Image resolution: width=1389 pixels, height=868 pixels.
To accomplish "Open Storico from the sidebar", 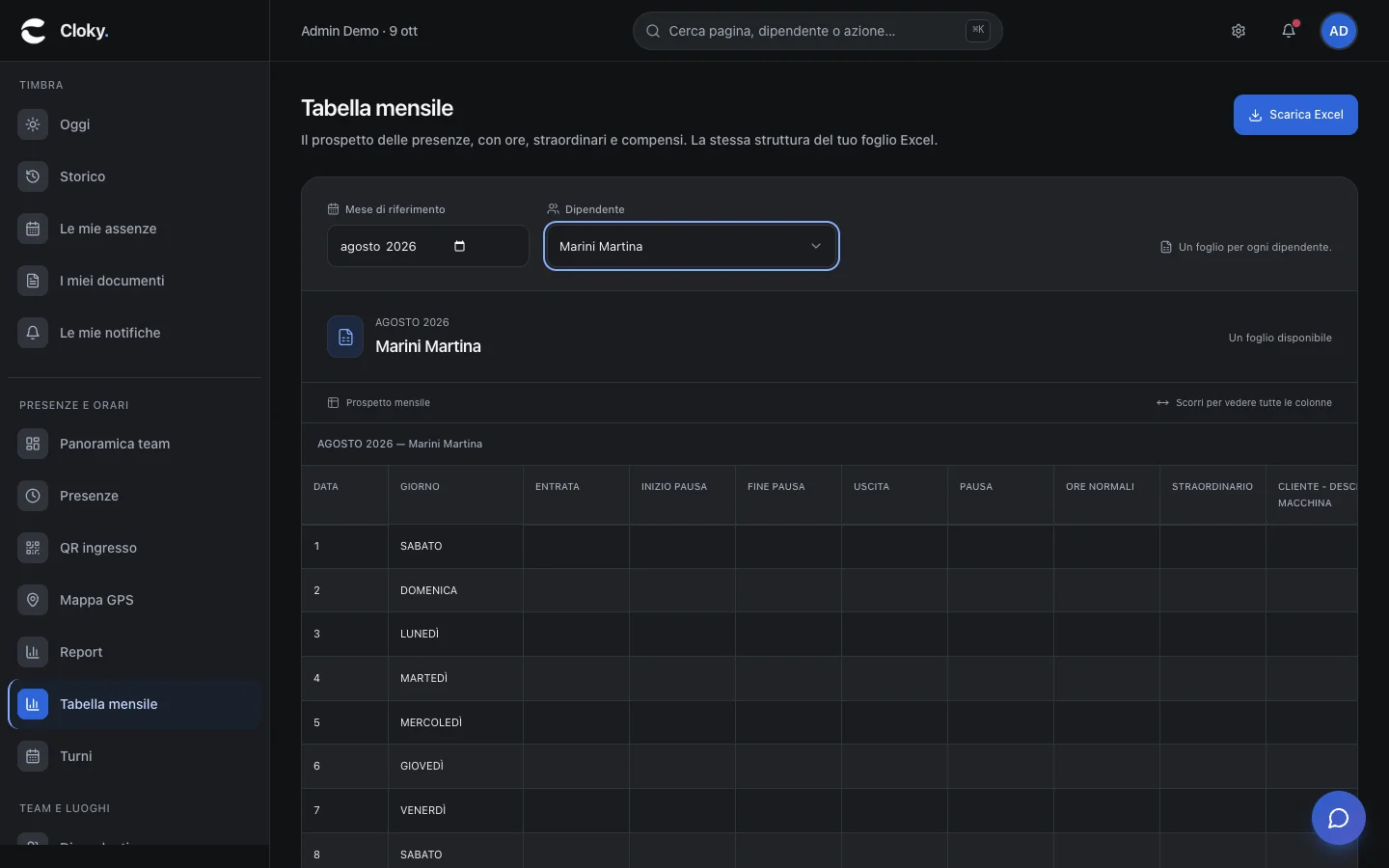I will pyautogui.click(x=134, y=176).
